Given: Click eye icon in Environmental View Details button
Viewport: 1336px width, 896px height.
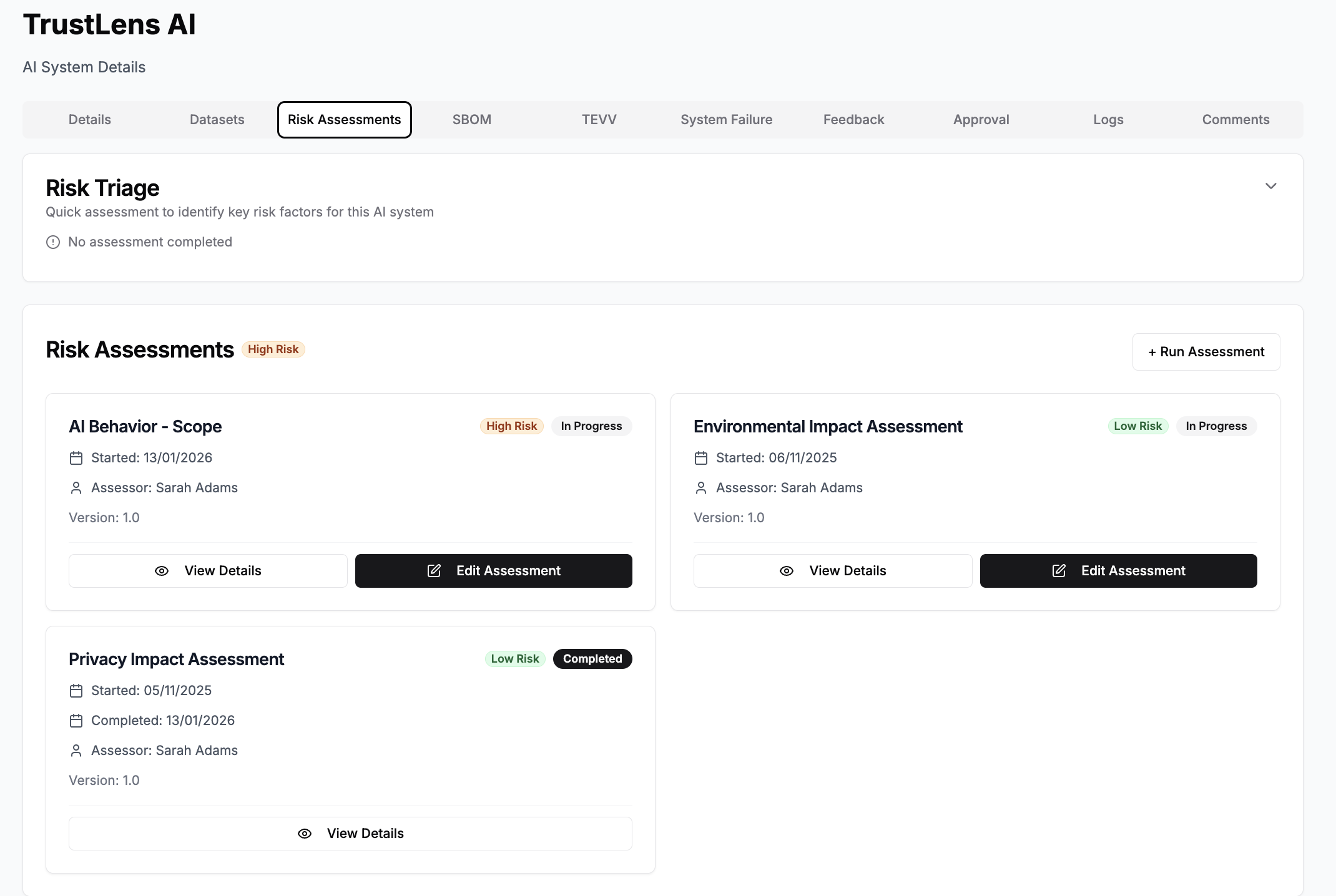Looking at the screenshot, I should (x=787, y=571).
